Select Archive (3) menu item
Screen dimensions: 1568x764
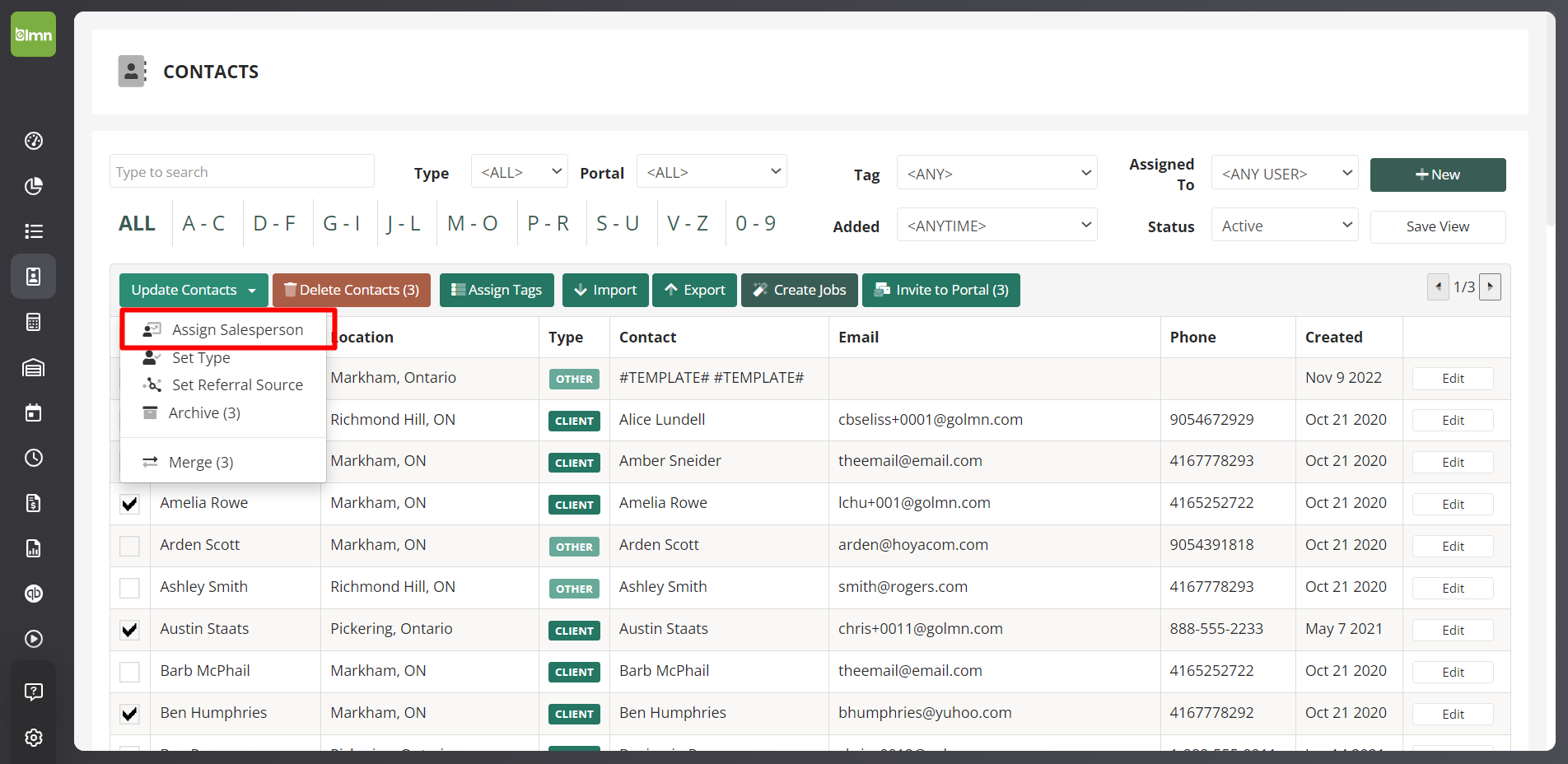coord(223,412)
